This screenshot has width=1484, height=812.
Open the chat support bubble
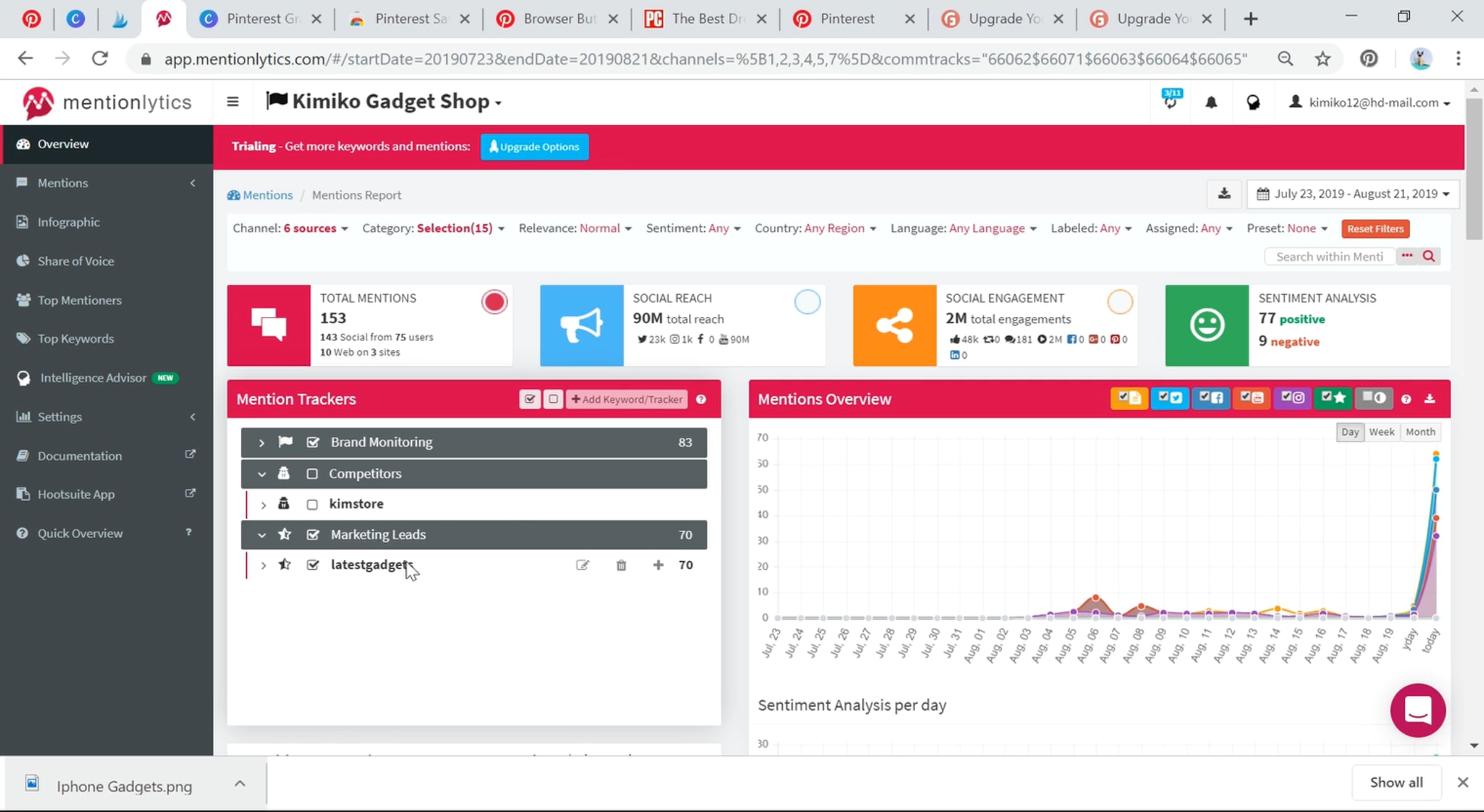pyautogui.click(x=1417, y=709)
